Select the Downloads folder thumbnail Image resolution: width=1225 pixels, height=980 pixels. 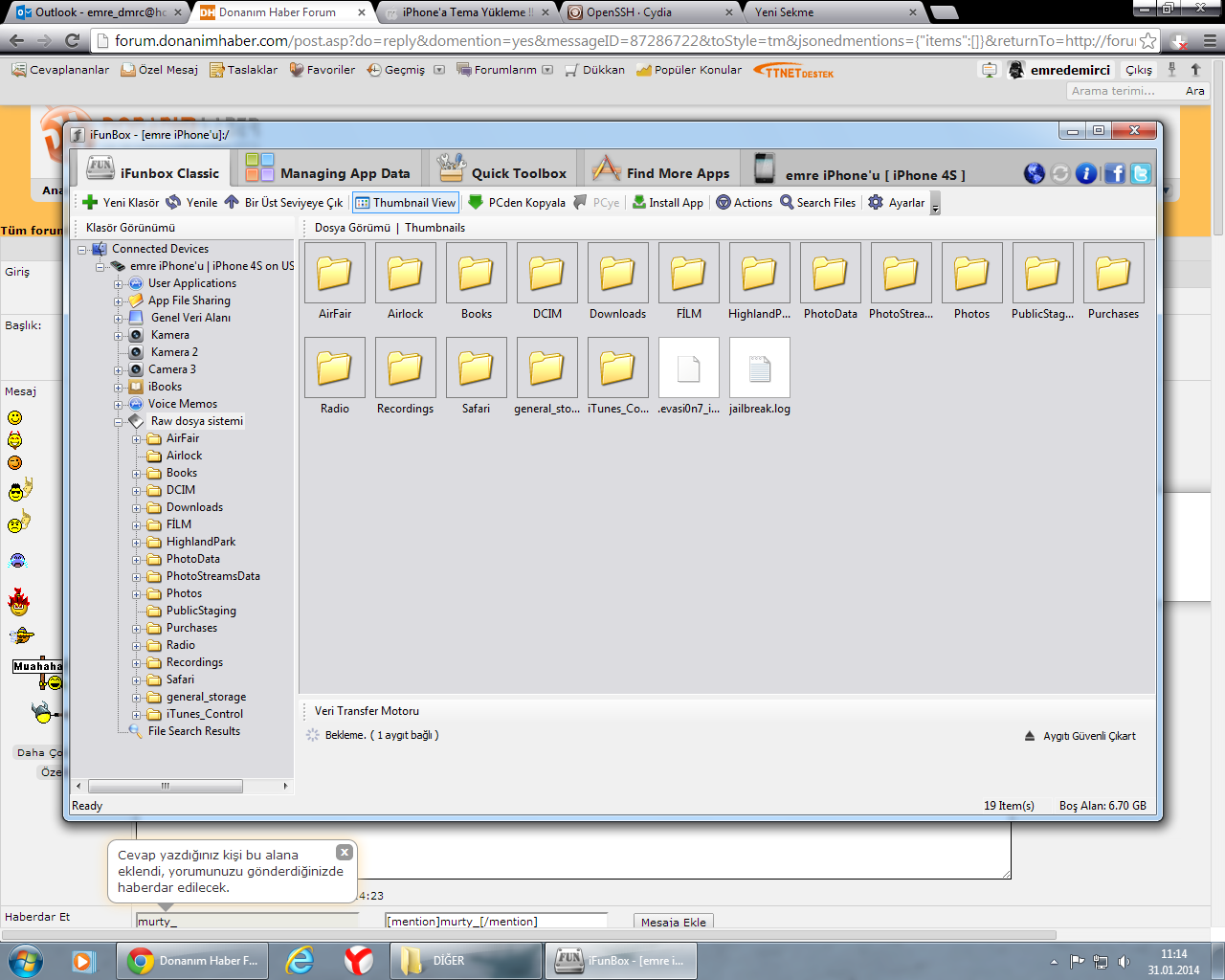618,281
